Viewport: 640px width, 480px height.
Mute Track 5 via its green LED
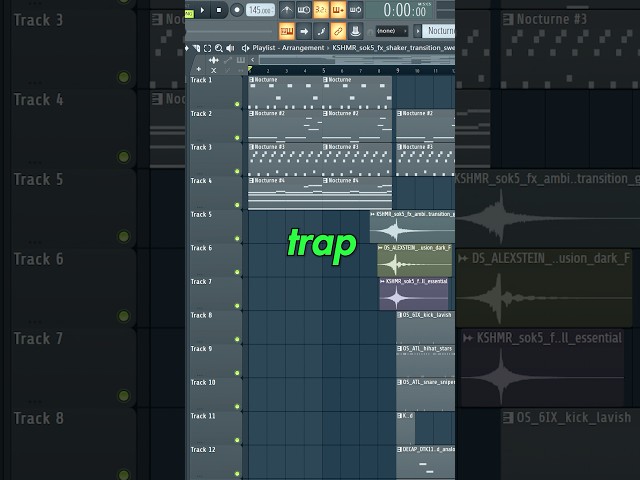pyautogui.click(x=237, y=238)
